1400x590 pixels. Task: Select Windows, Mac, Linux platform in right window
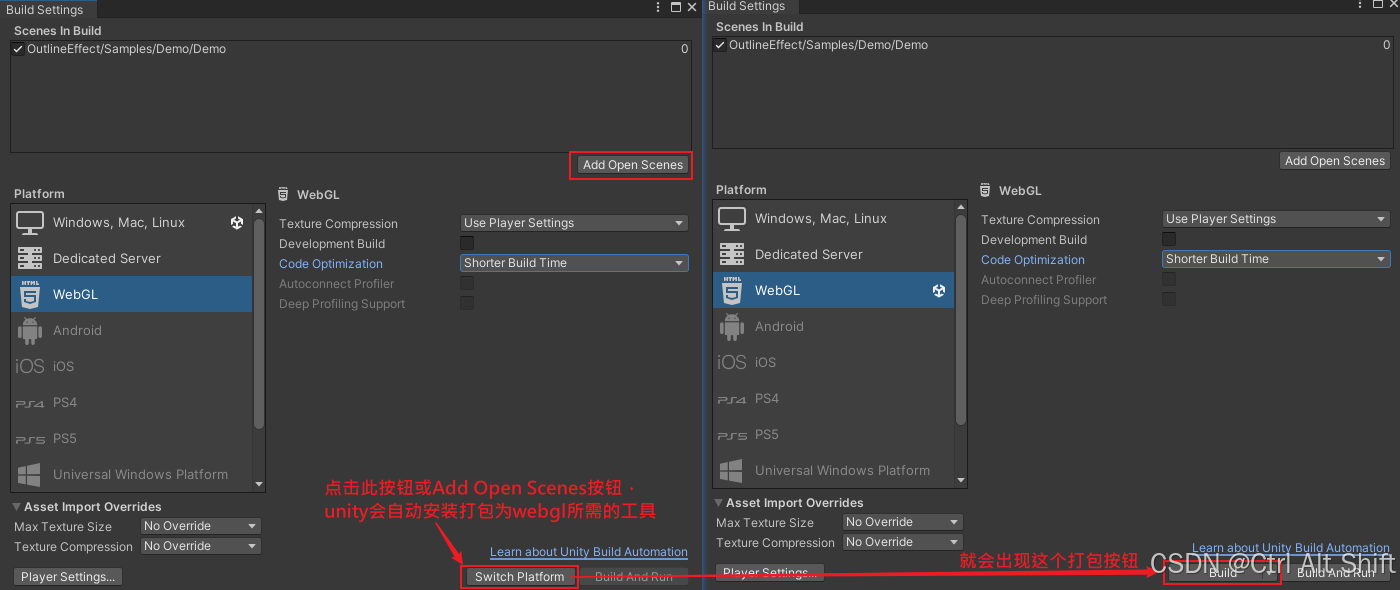(834, 219)
